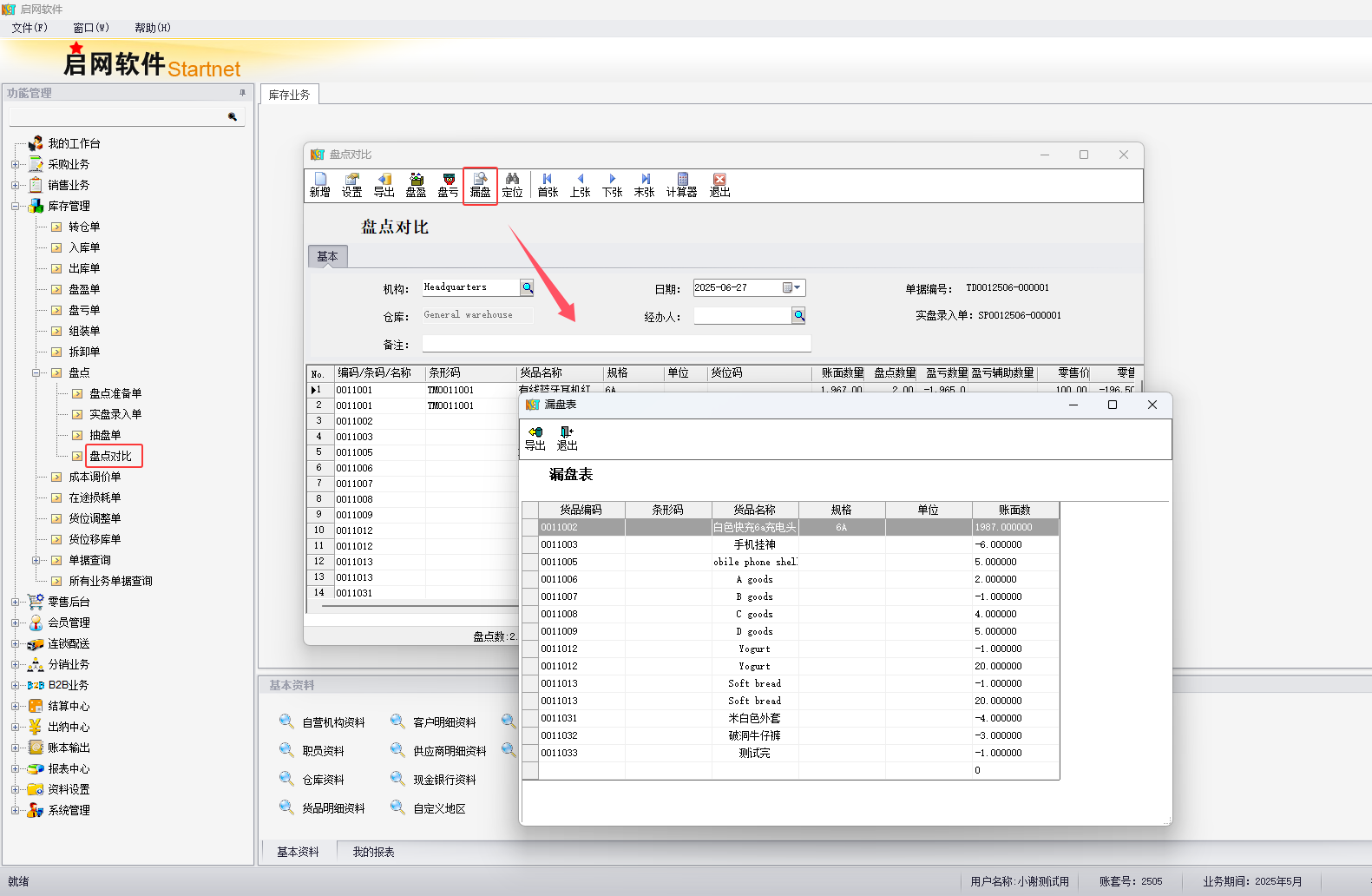The height and width of the screenshot is (896, 1372).
Task: Click the 盘盈 toolbar icon
Action: tap(416, 185)
